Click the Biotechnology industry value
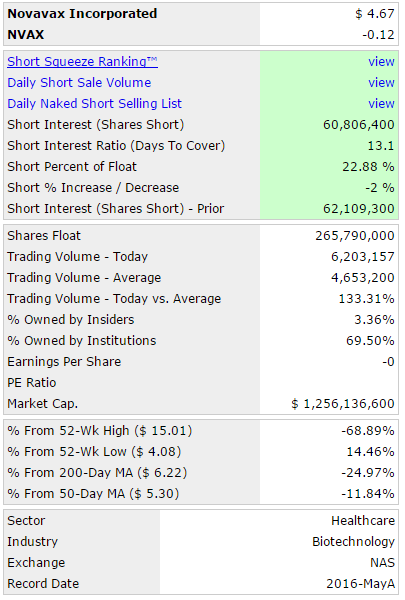 tap(353, 542)
